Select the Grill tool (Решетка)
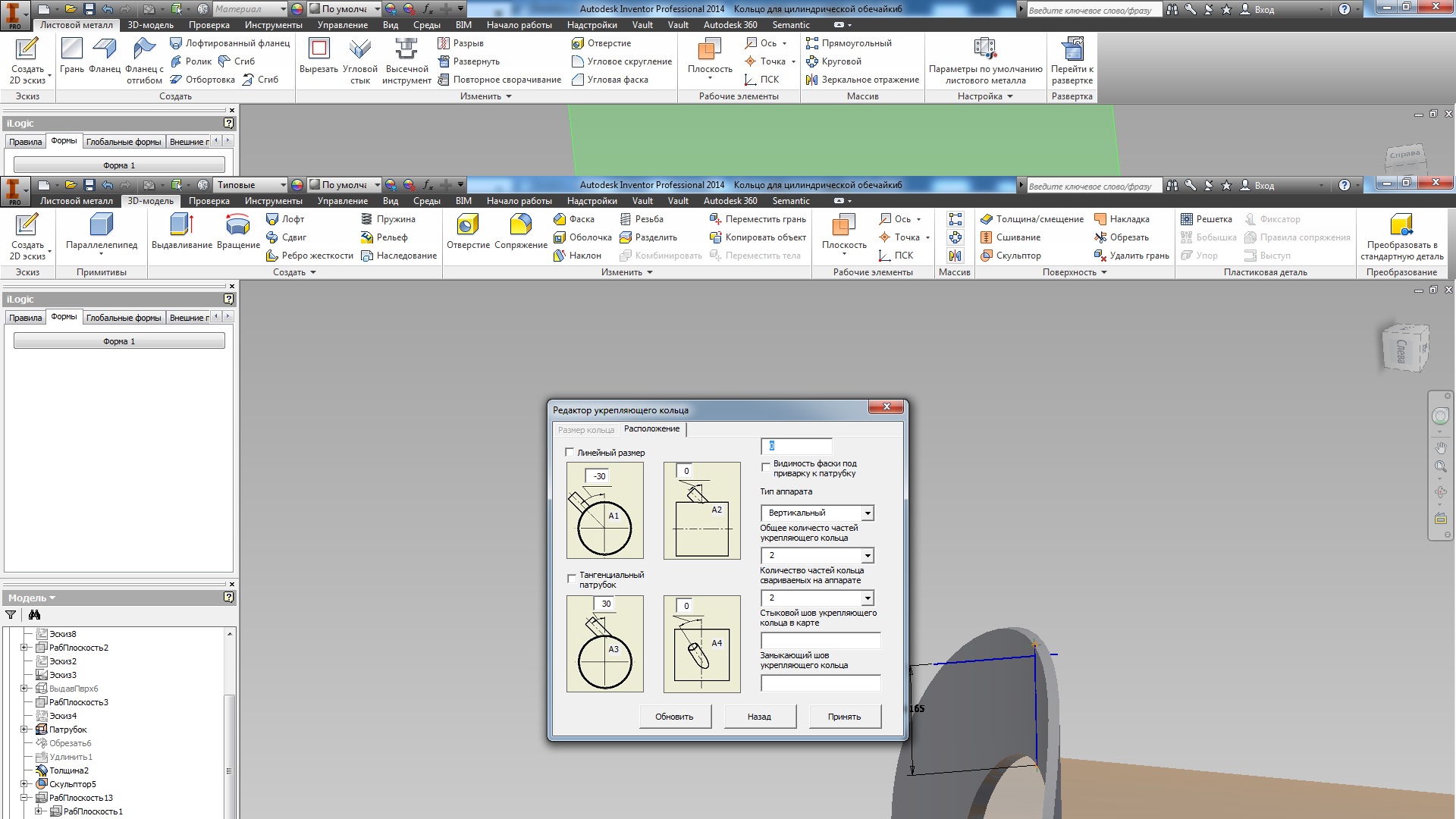Viewport: 1456px width, 819px height. coord(1207,219)
